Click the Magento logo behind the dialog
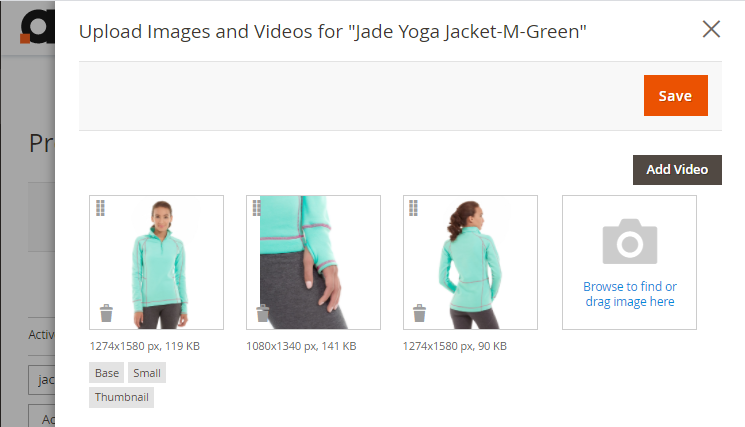The height and width of the screenshot is (427, 745). coord(38,27)
